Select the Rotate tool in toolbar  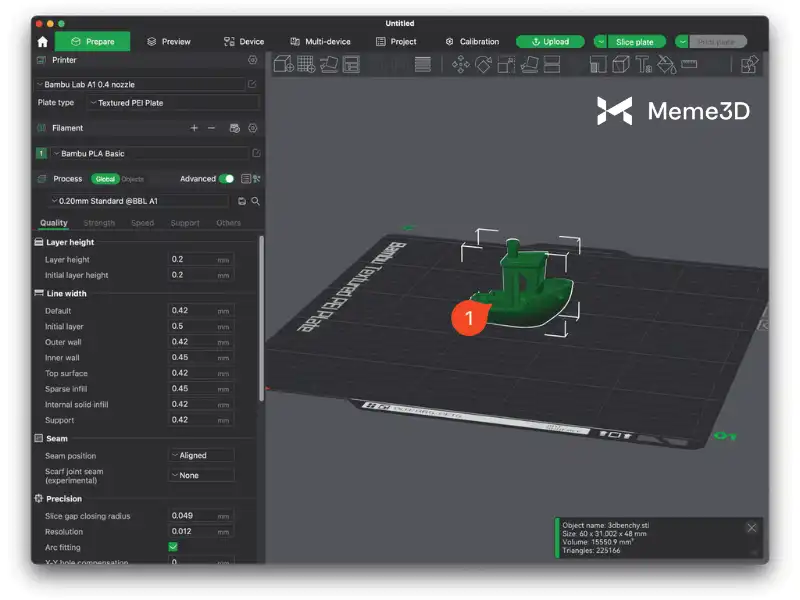click(x=484, y=65)
